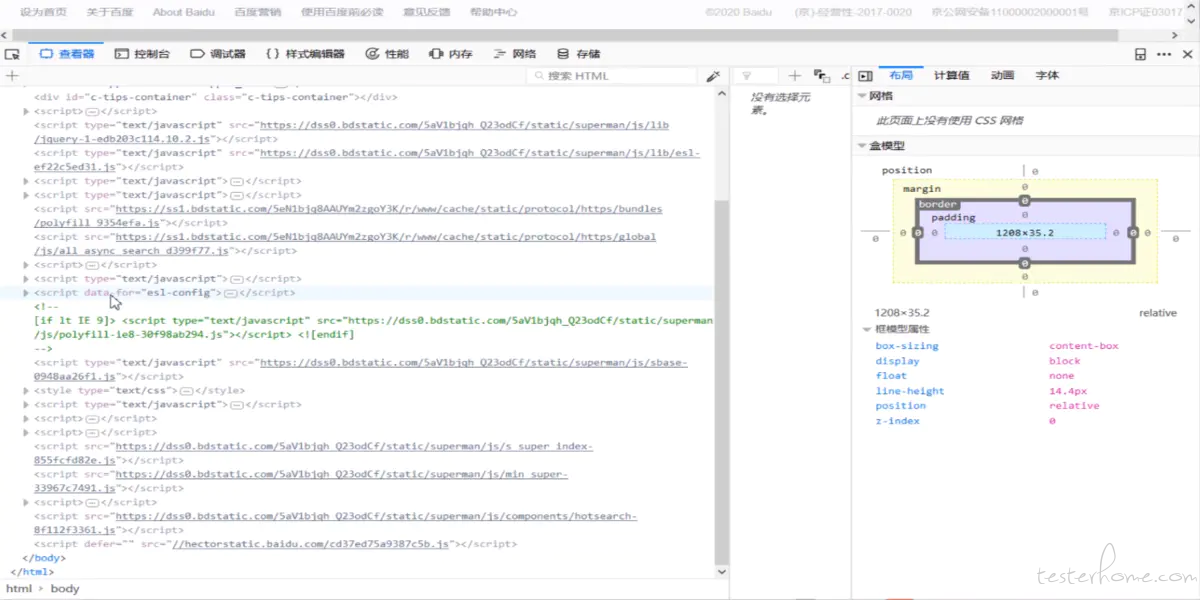
Task: Select the 计算值 computed tab
Action: (951, 76)
